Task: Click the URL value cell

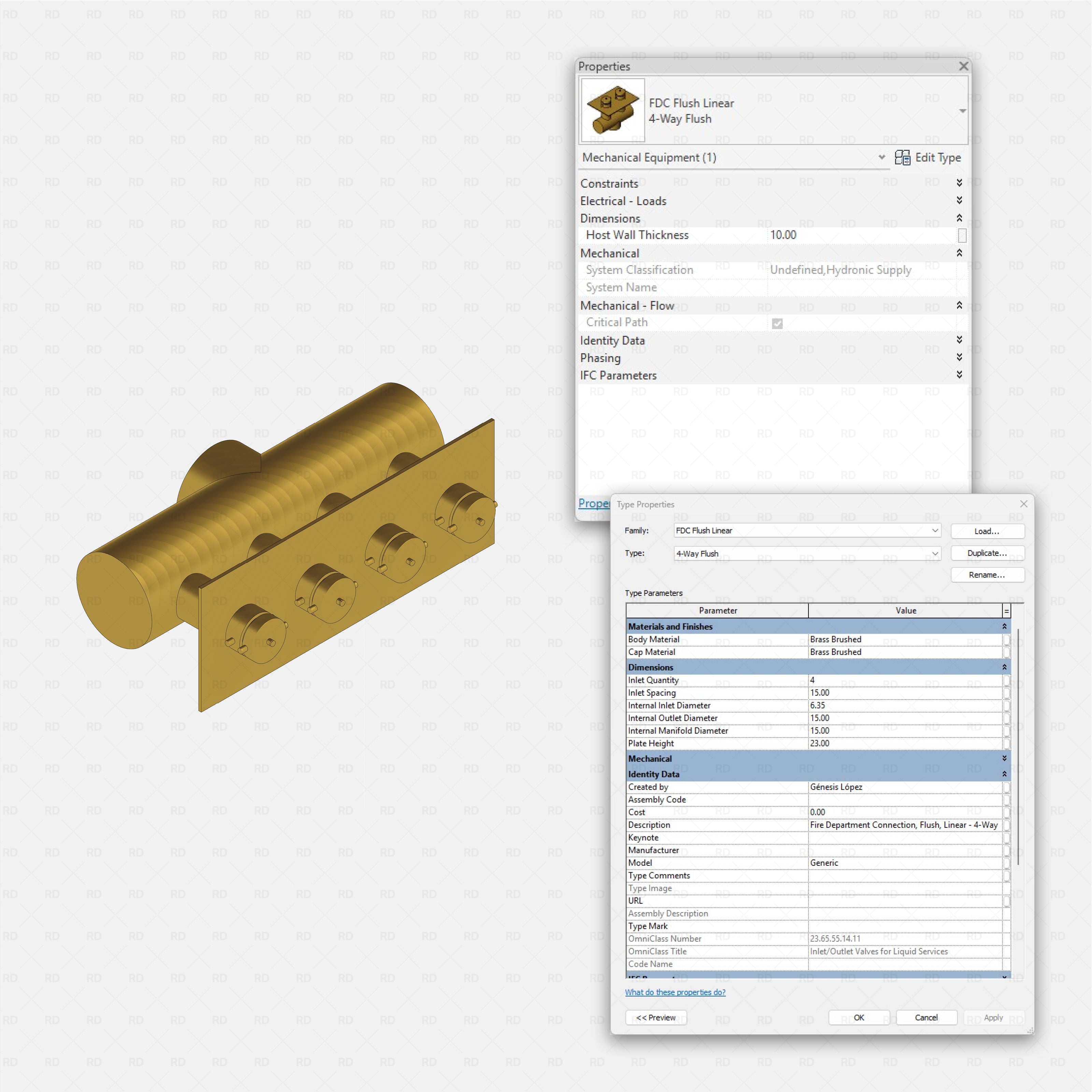Action: (x=905, y=901)
